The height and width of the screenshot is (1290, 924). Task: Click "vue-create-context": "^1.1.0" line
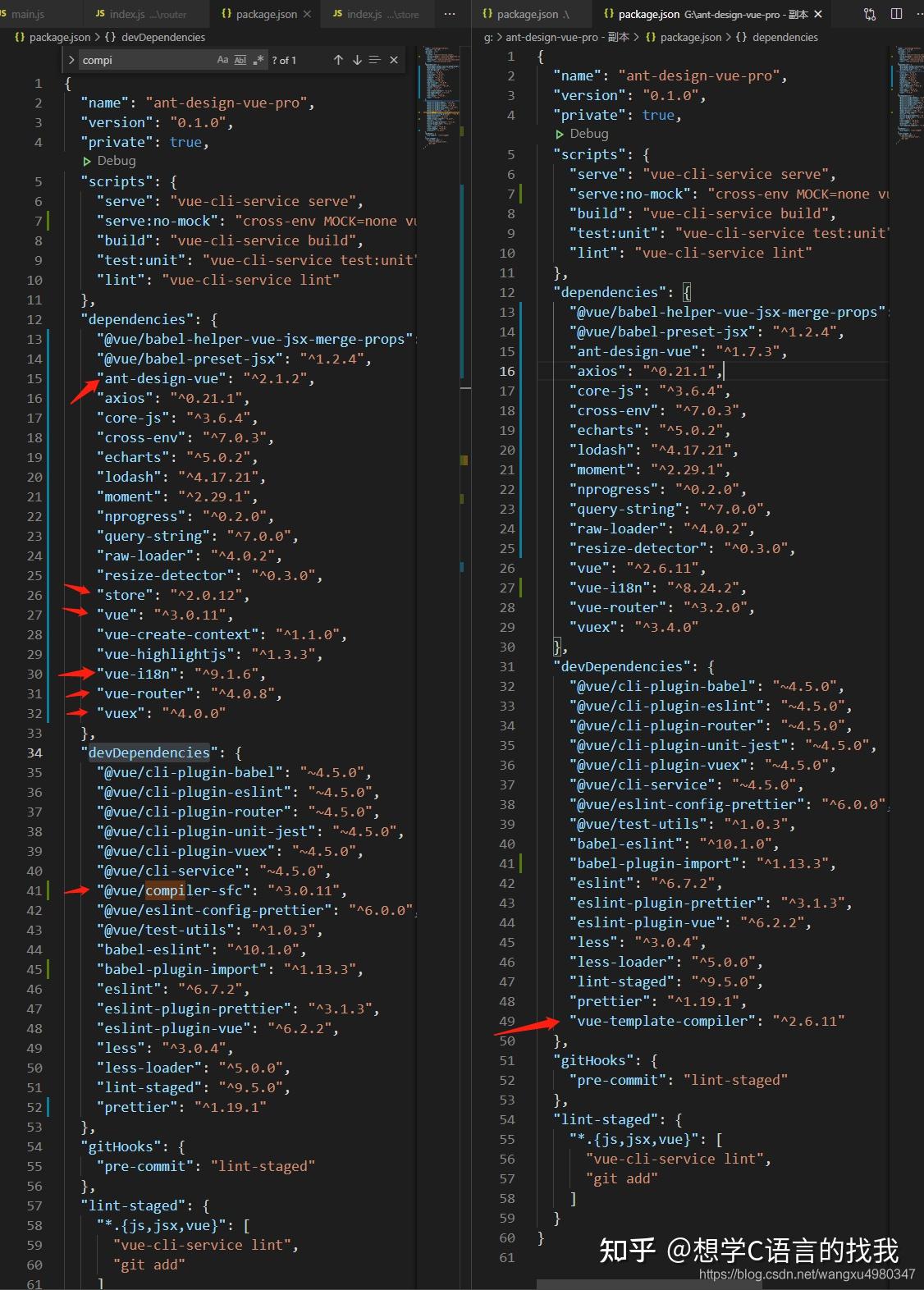tap(222, 634)
